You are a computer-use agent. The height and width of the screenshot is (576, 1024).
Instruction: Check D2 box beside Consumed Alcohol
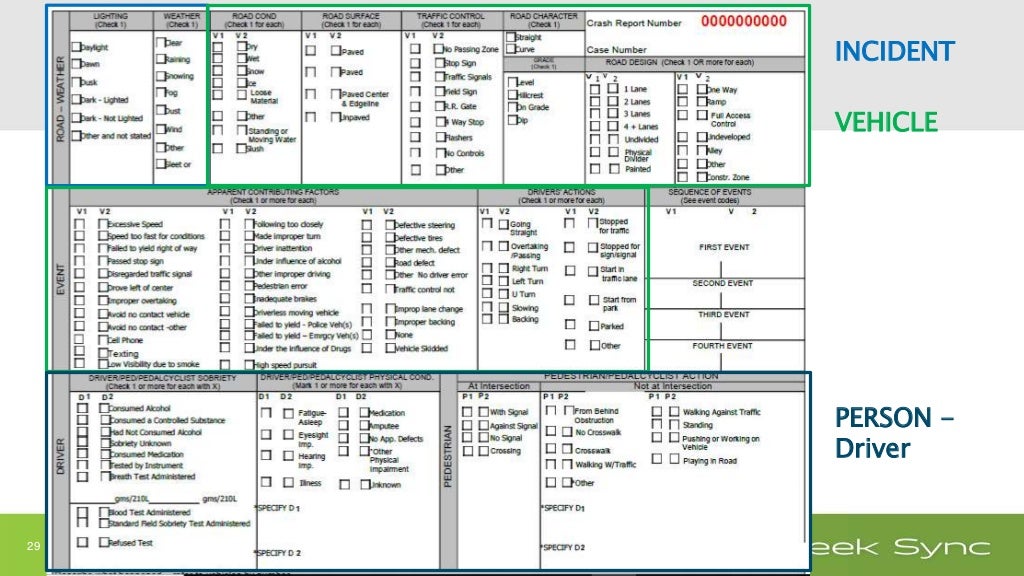[x=104, y=408]
